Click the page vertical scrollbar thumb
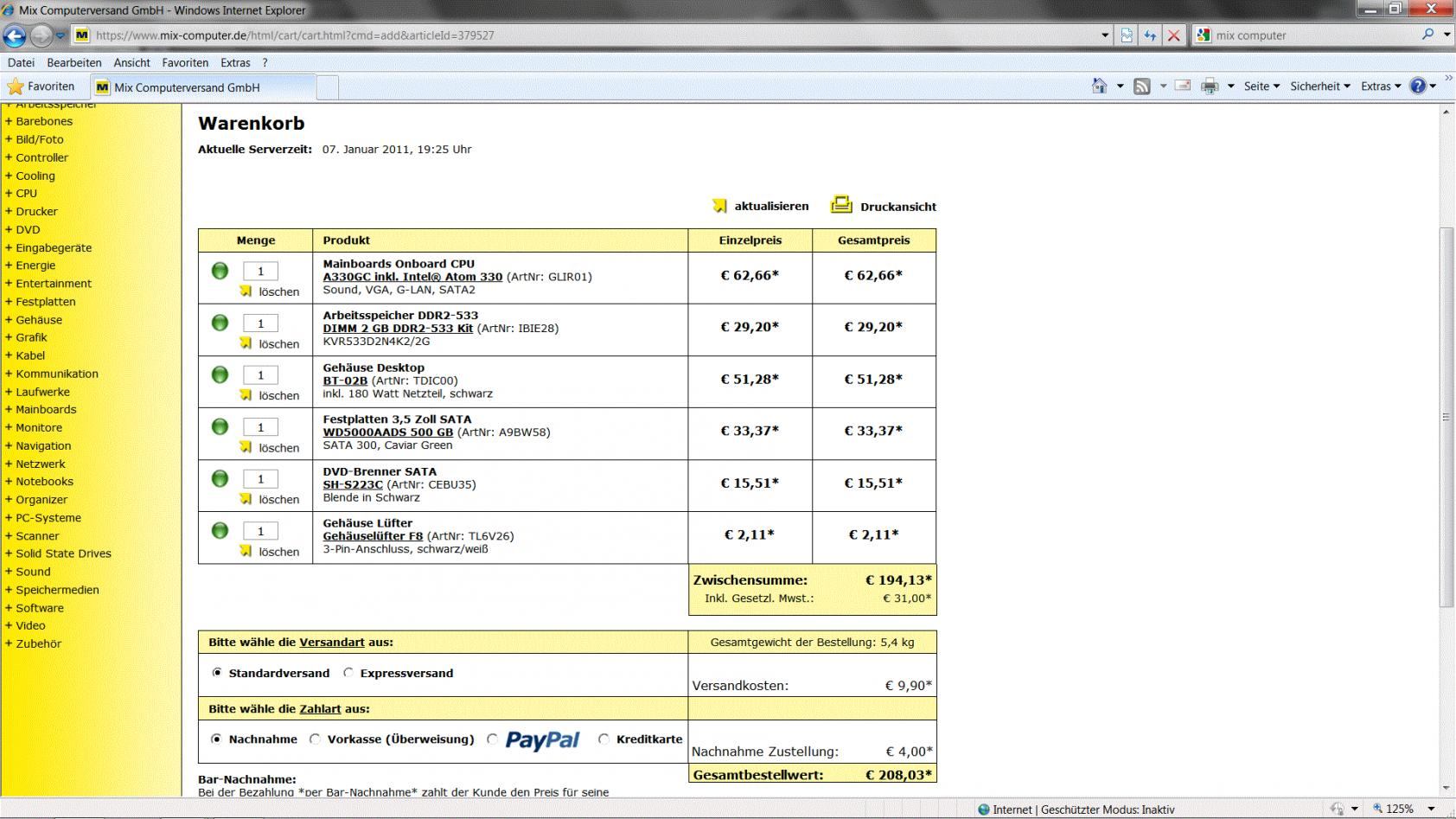 pyautogui.click(x=1446, y=416)
